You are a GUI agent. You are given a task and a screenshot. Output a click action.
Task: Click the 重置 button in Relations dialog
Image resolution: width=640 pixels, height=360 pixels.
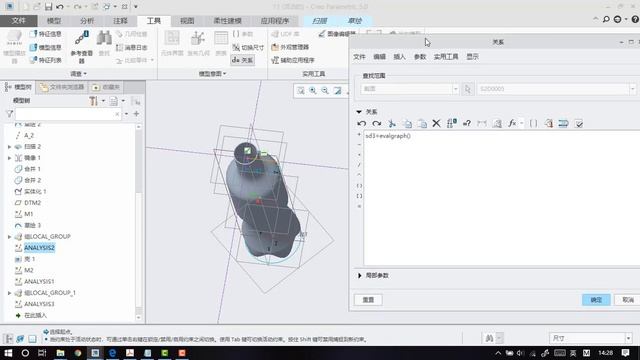[368, 300]
